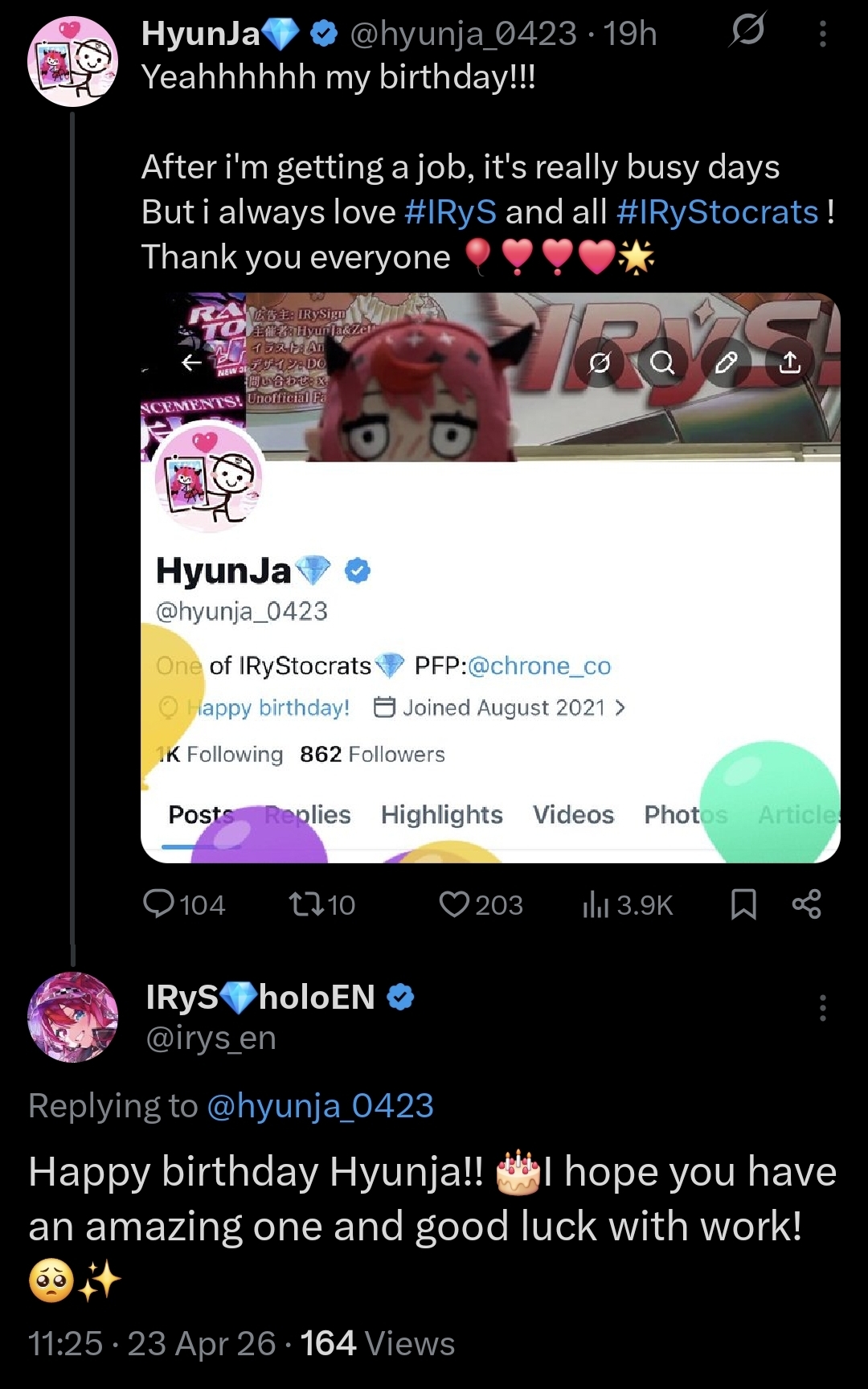Image resolution: width=868 pixels, height=1389 pixels.
Task: Follow the #IRyS hashtag link
Action: point(451,212)
